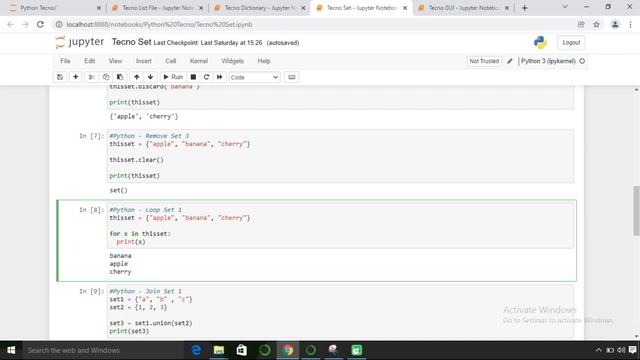Open the Cell menu
This screenshot has height=360, width=640.
[171, 61]
